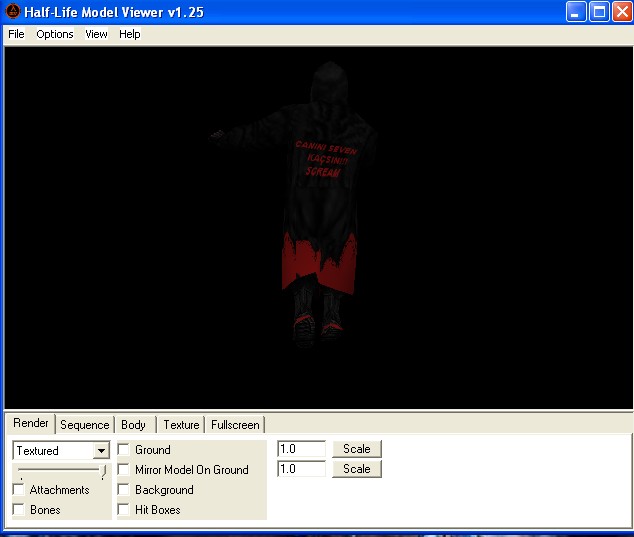Switch to the Body tab
The image size is (634, 537).
[x=133, y=425]
